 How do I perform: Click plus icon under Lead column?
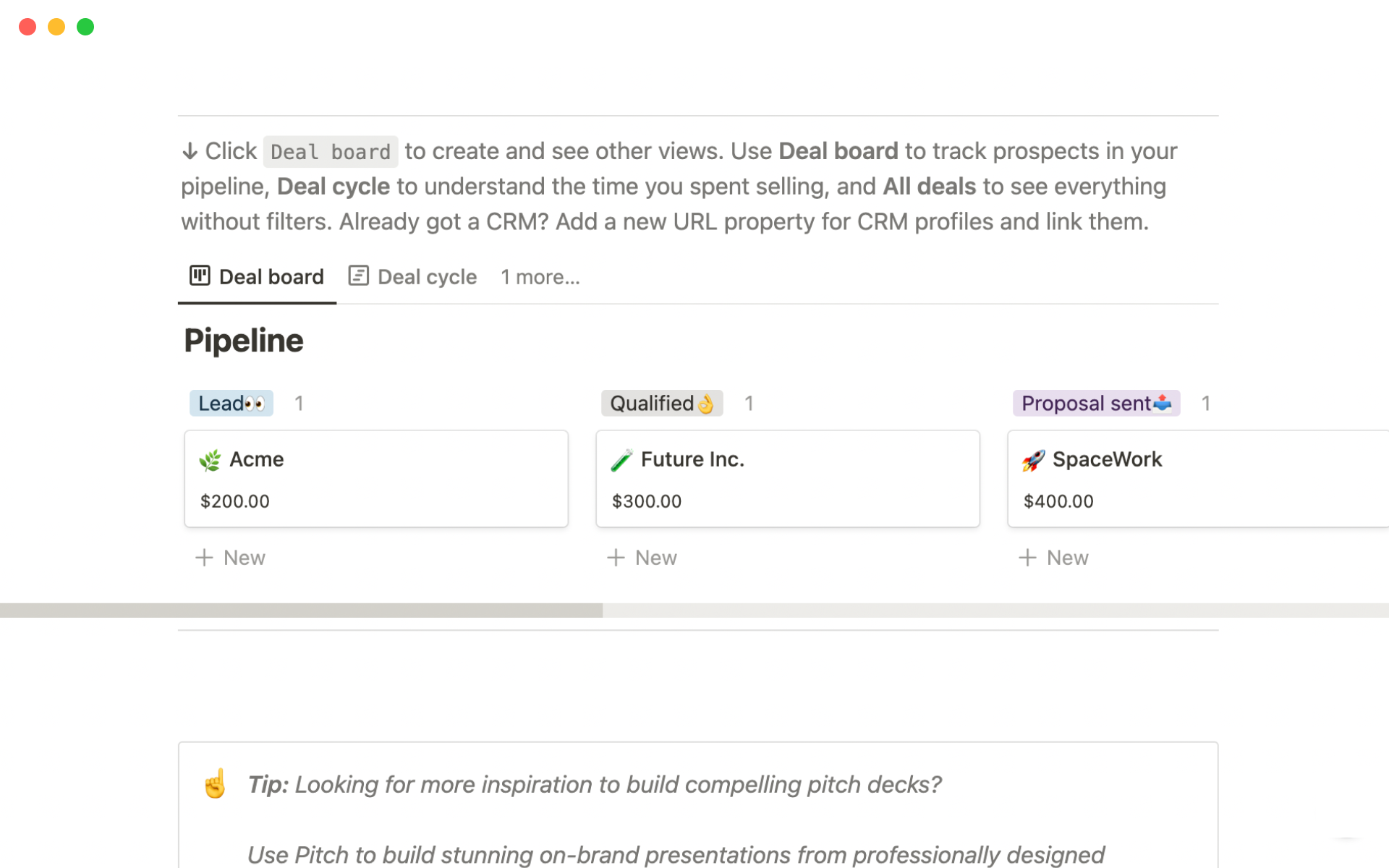[204, 558]
